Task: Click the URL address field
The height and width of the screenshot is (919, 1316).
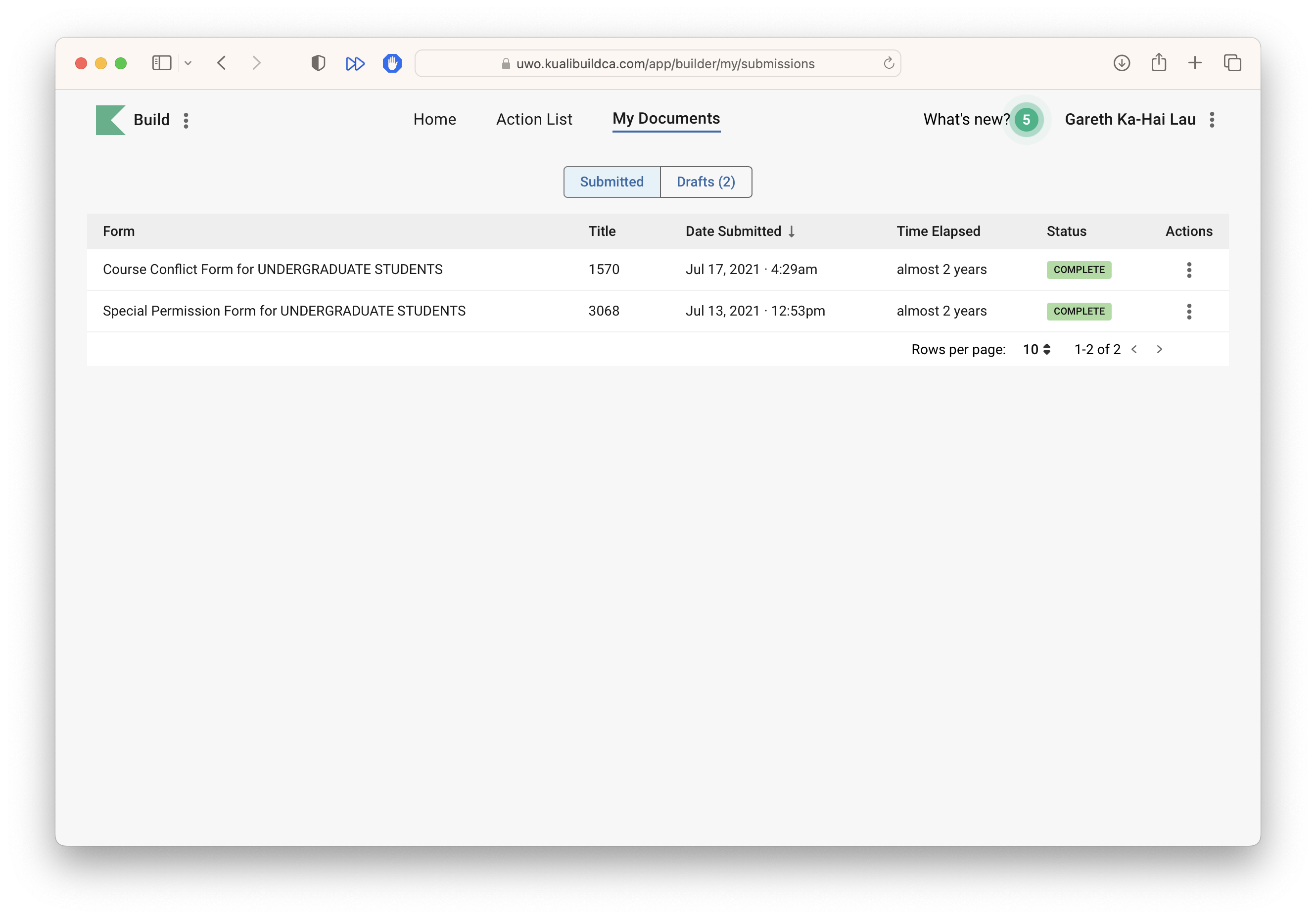Action: 665,64
